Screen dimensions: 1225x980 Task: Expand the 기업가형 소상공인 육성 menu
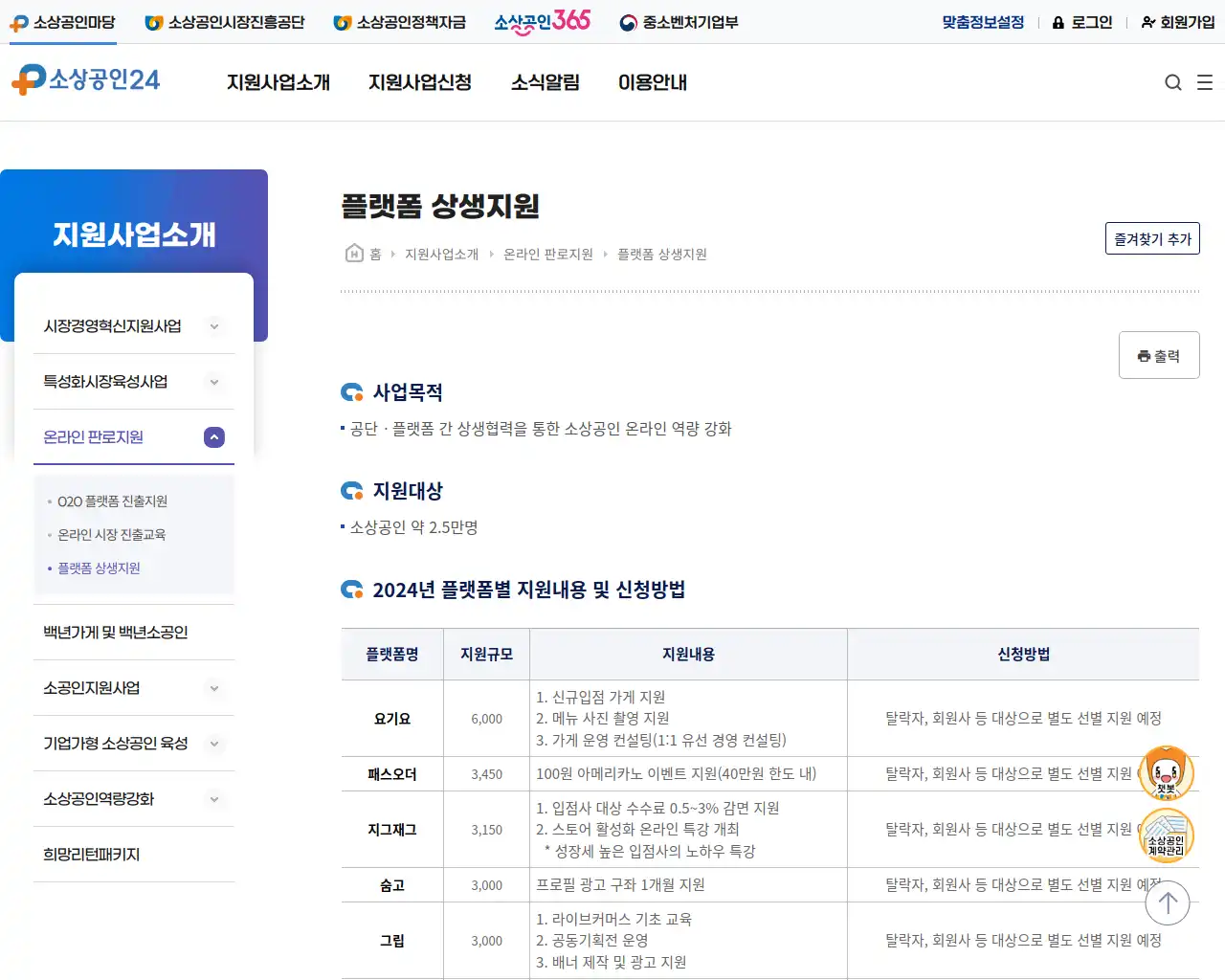tap(213, 744)
